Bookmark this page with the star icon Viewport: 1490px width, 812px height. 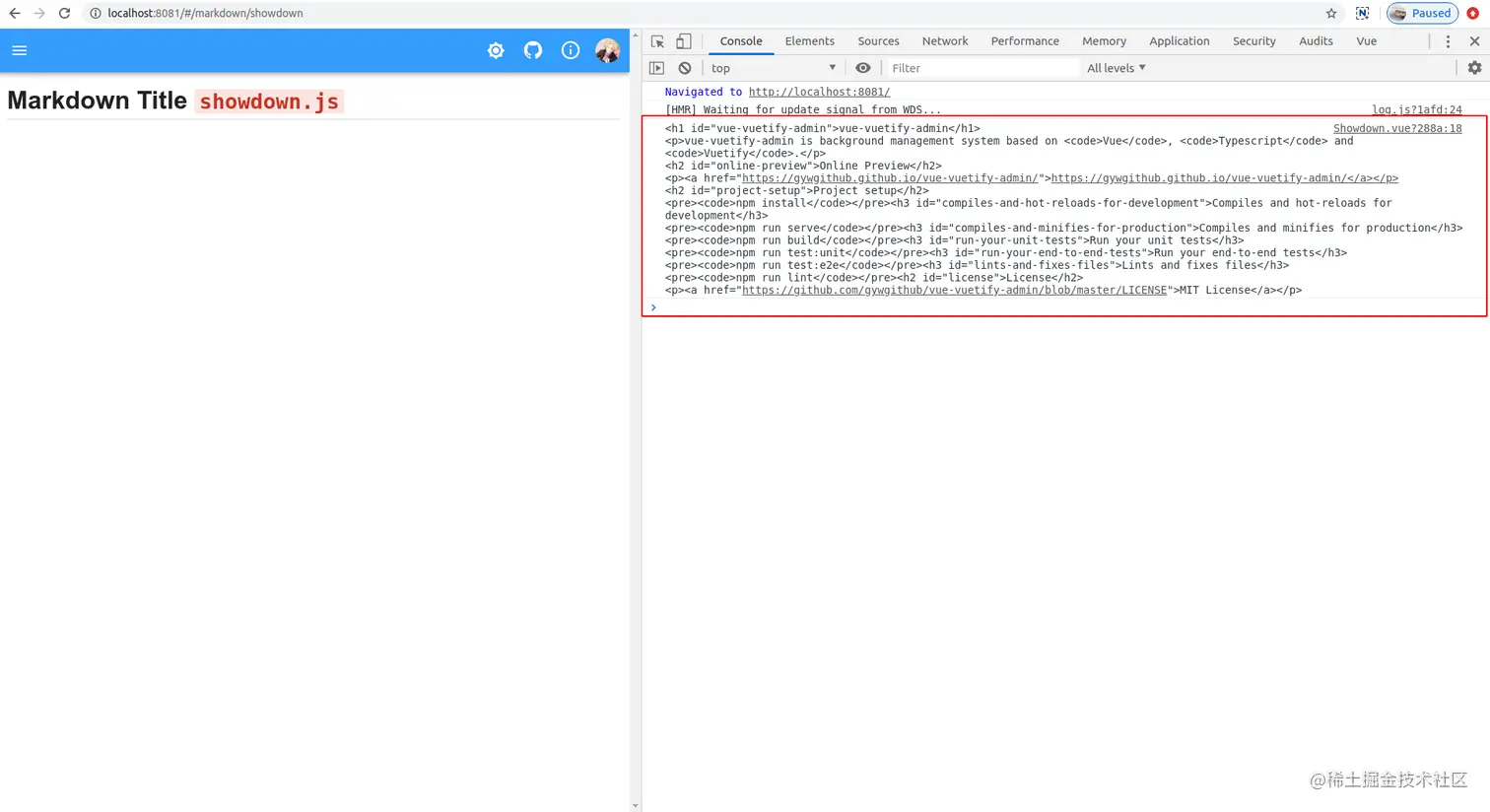tap(1331, 14)
